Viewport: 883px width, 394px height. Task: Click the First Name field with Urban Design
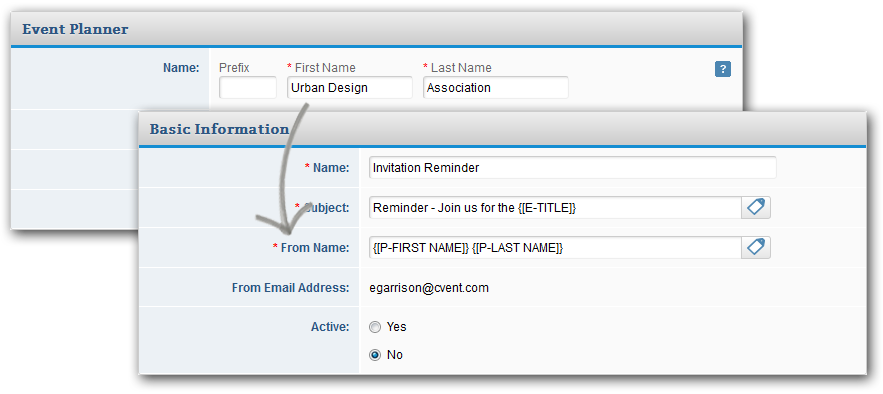click(x=350, y=88)
